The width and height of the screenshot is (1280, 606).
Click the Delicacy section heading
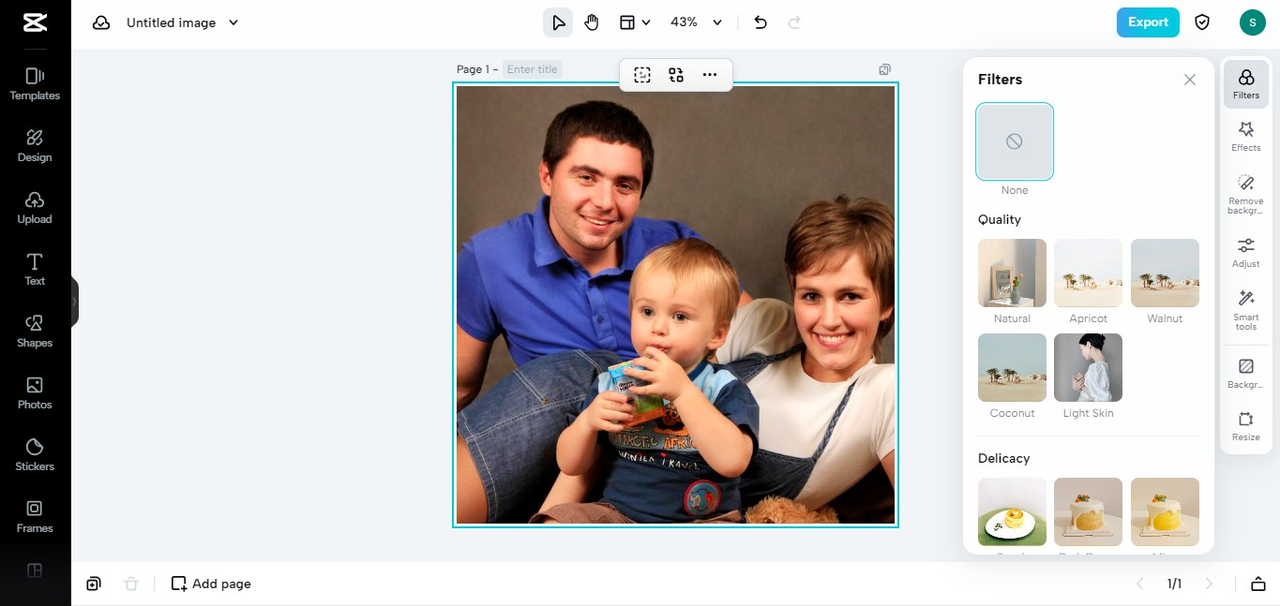tap(1003, 459)
